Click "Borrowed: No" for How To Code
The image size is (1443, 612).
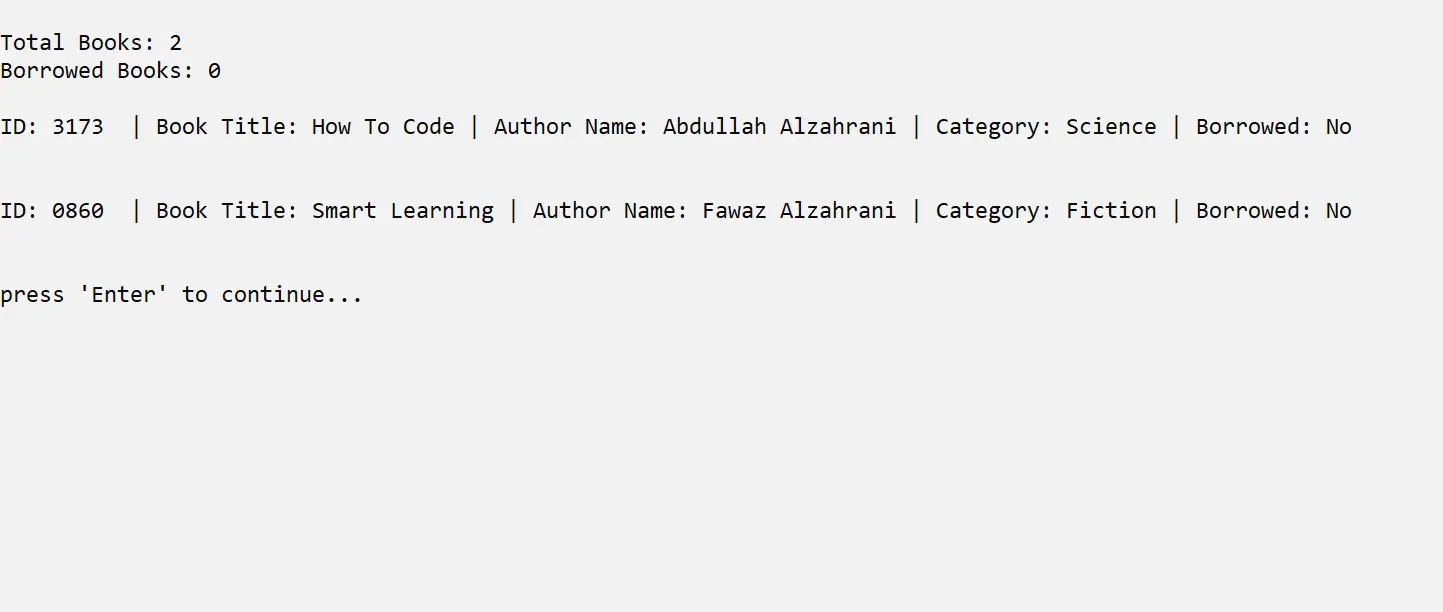coord(1273,127)
